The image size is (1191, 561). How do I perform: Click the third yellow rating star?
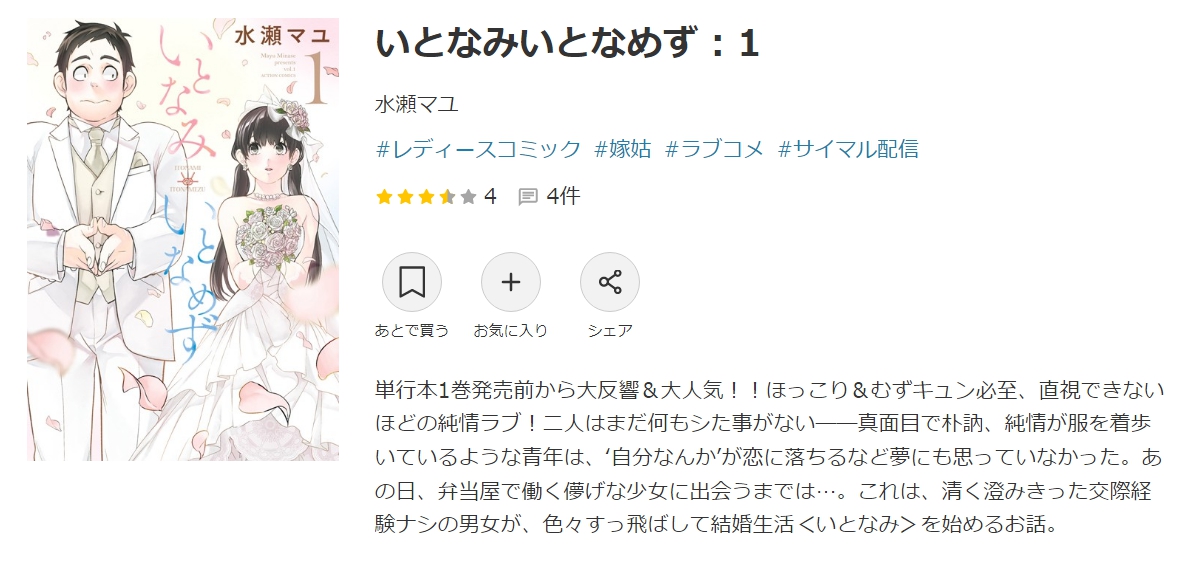pyautogui.click(x=426, y=197)
